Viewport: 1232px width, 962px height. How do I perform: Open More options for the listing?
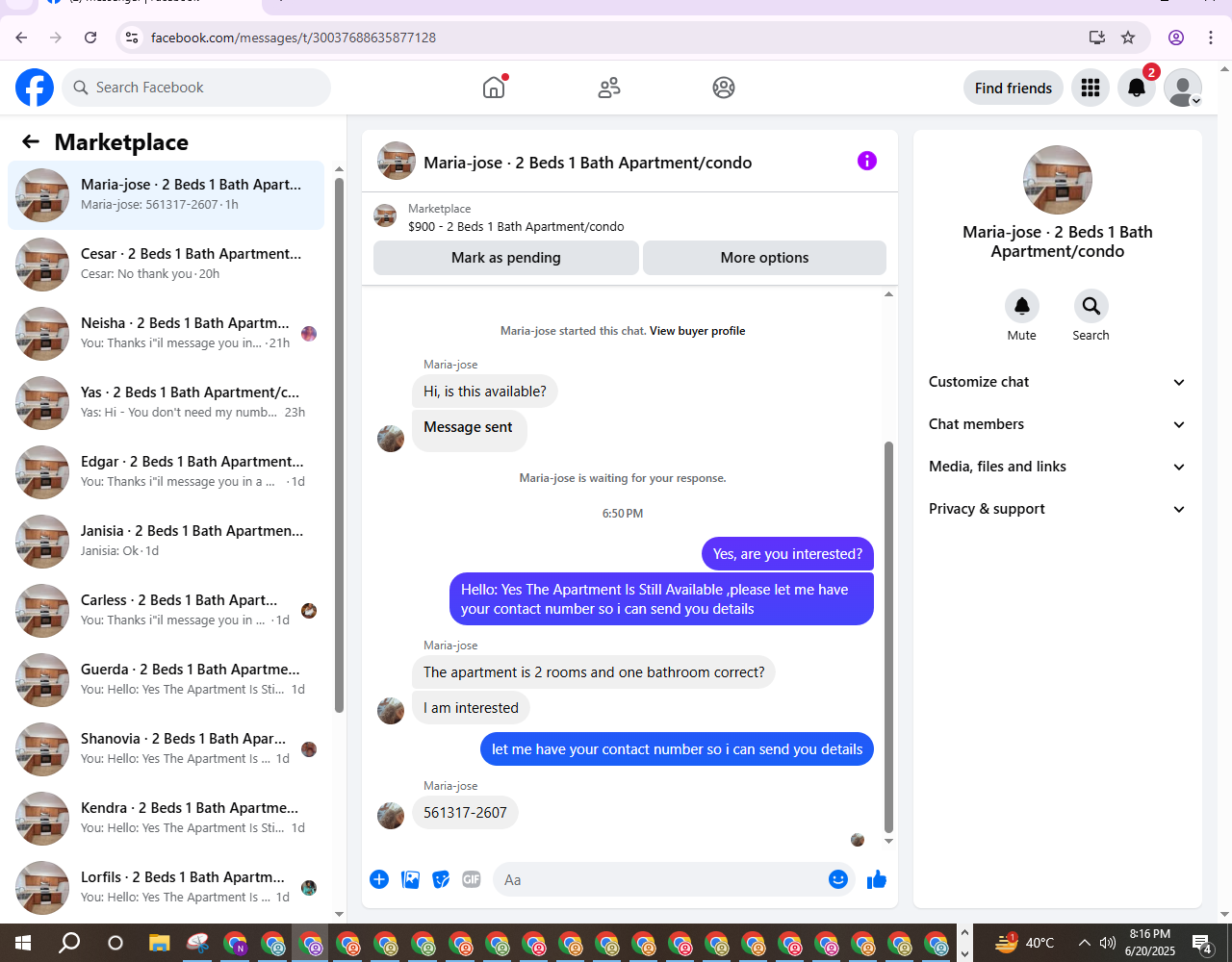pos(764,258)
